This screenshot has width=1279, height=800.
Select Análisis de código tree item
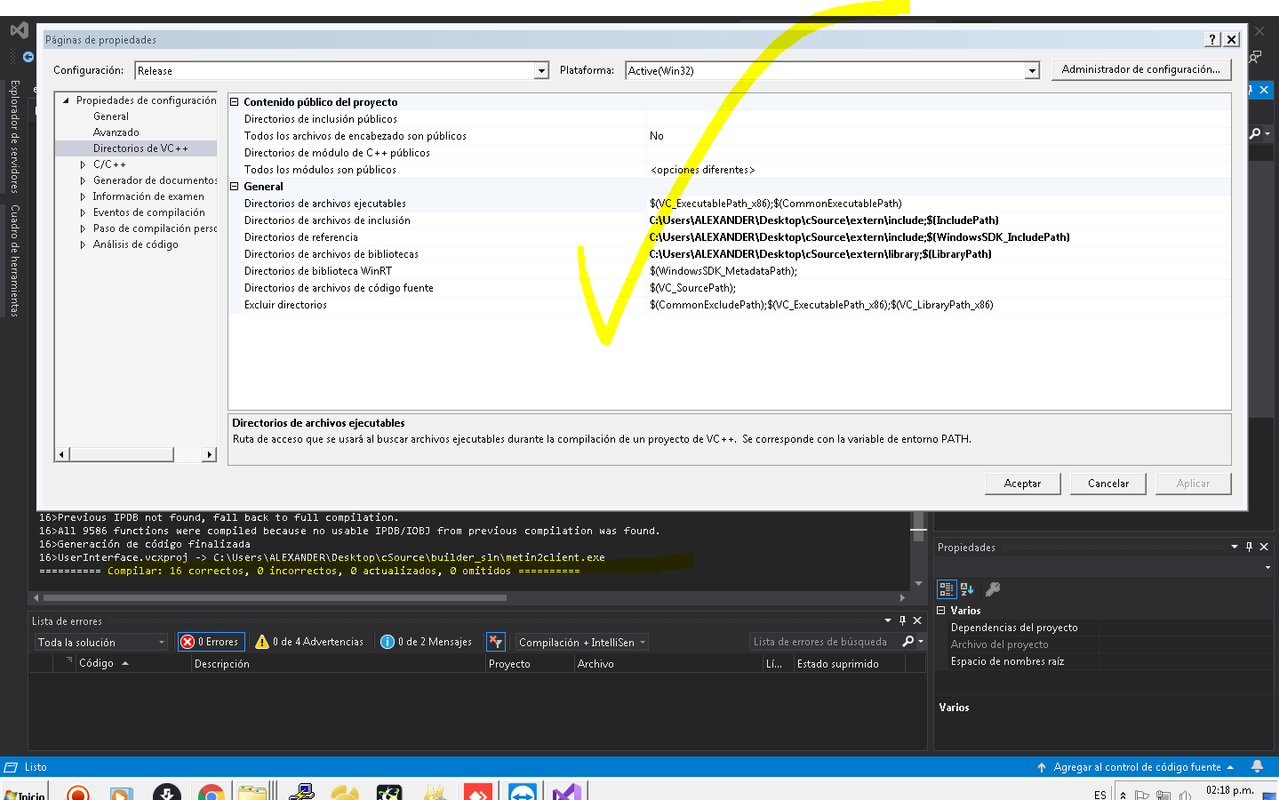pos(136,245)
